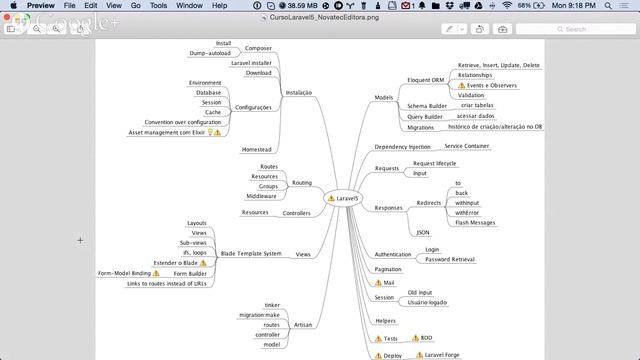Click the Routing node
Screen dimensions: 640x360
302,182
